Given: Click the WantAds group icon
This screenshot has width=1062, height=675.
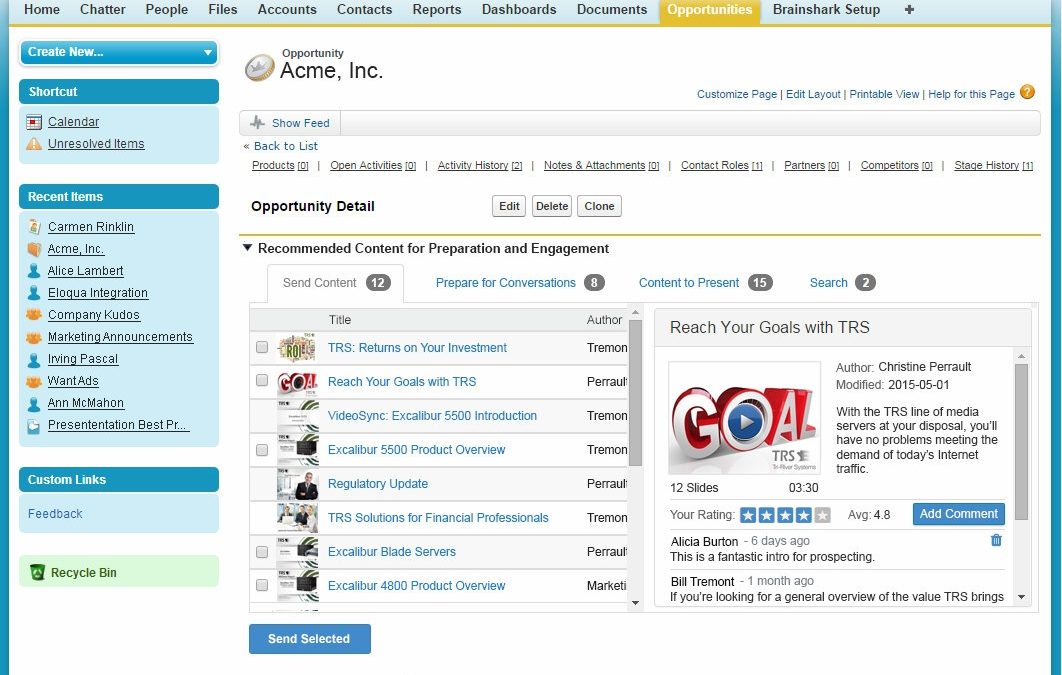Looking at the screenshot, I should click(34, 381).
